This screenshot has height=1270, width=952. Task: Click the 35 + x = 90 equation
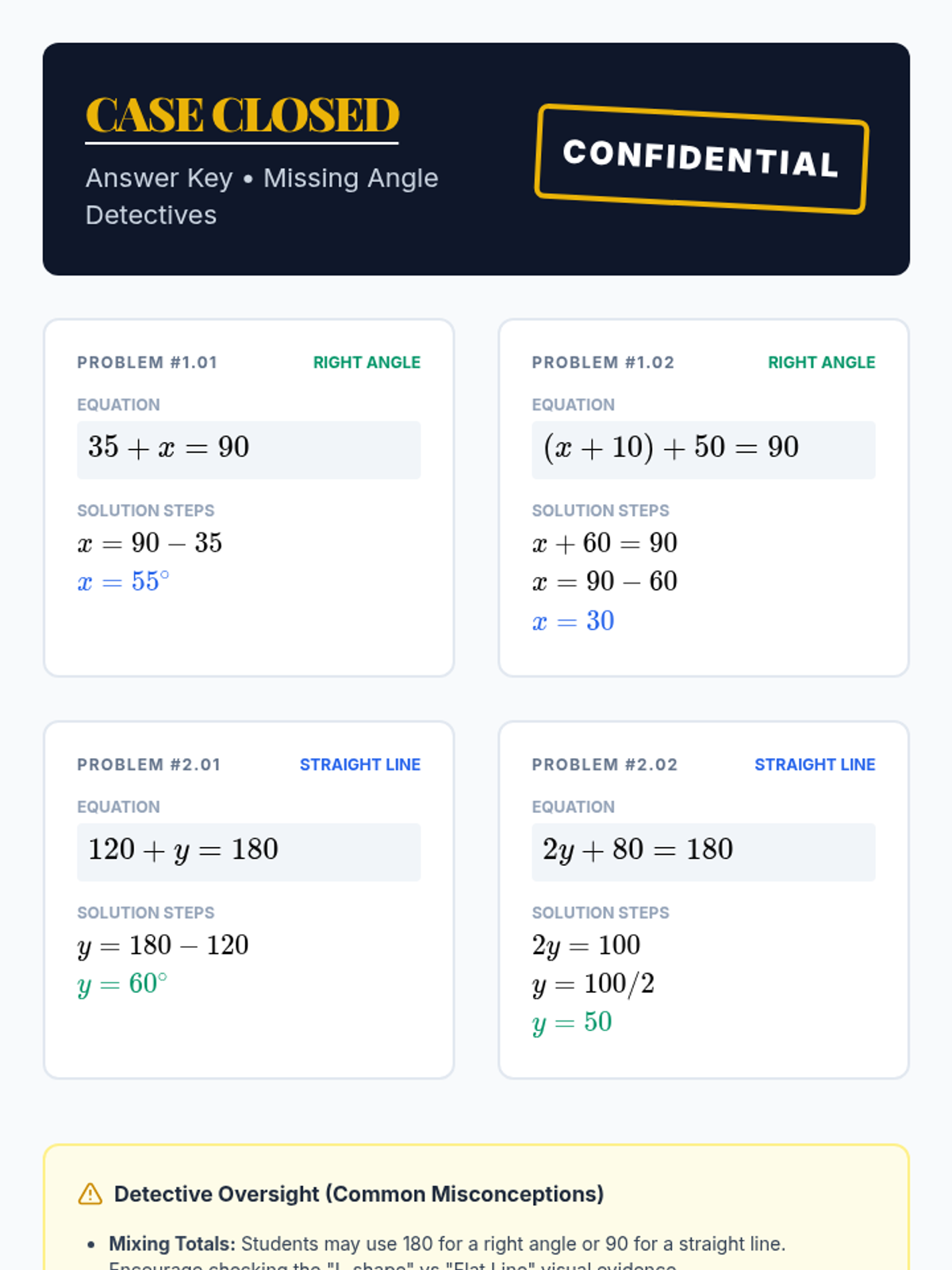pyautogui.click(x=169, y=448)
